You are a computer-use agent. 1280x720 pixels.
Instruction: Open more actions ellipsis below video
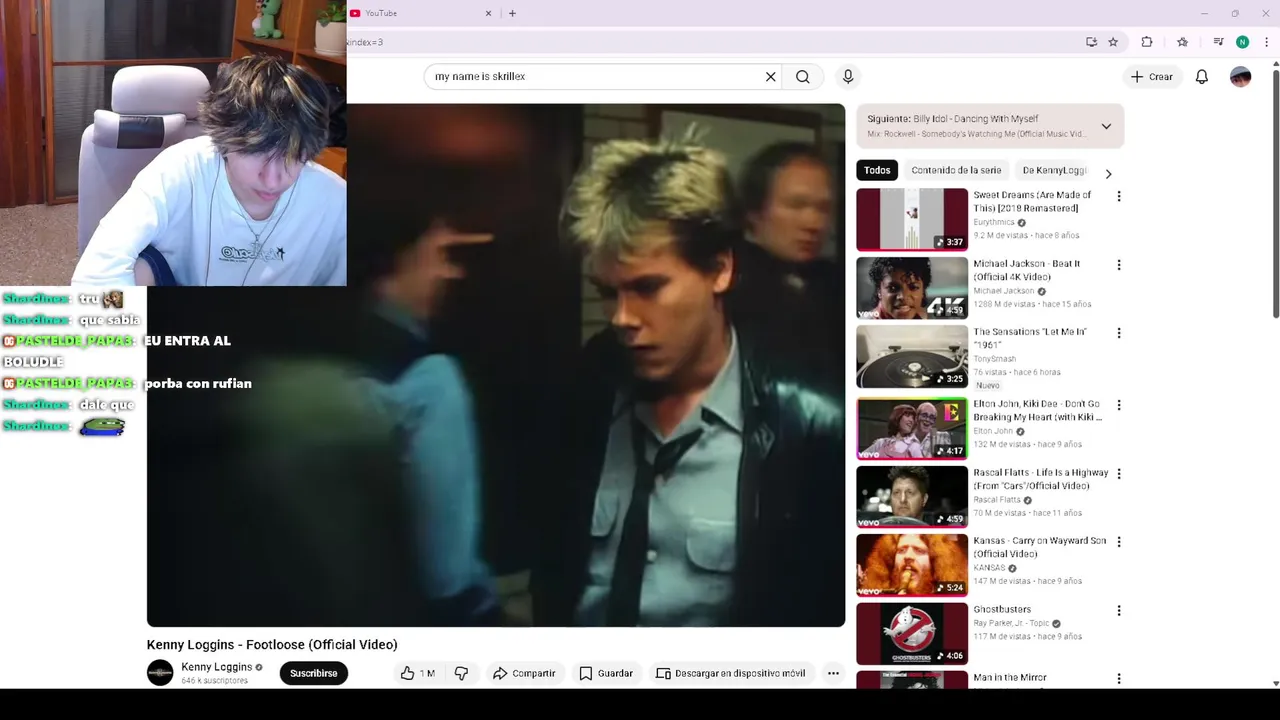833,674
